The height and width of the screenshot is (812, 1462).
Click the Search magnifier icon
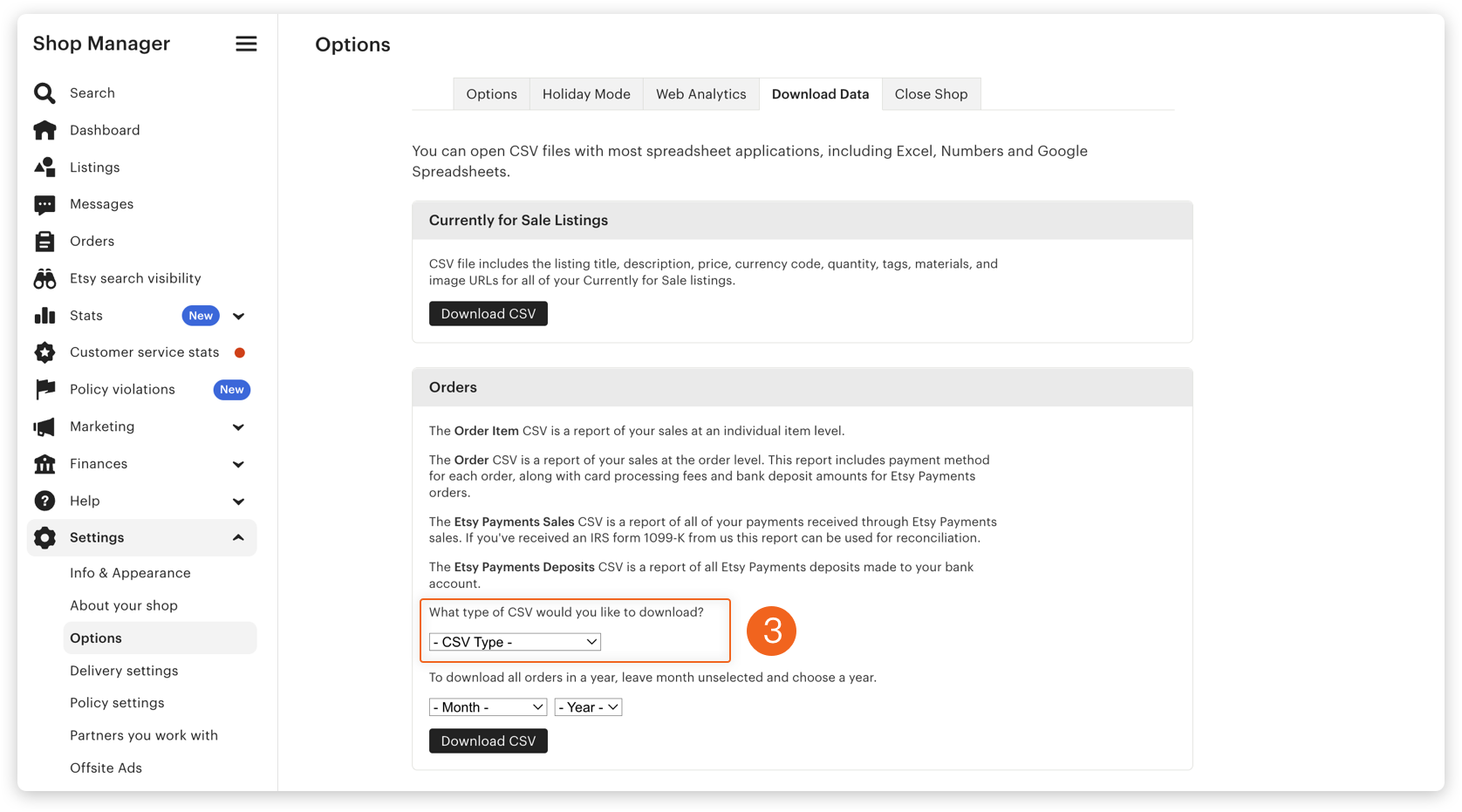[x=44, y=93]
